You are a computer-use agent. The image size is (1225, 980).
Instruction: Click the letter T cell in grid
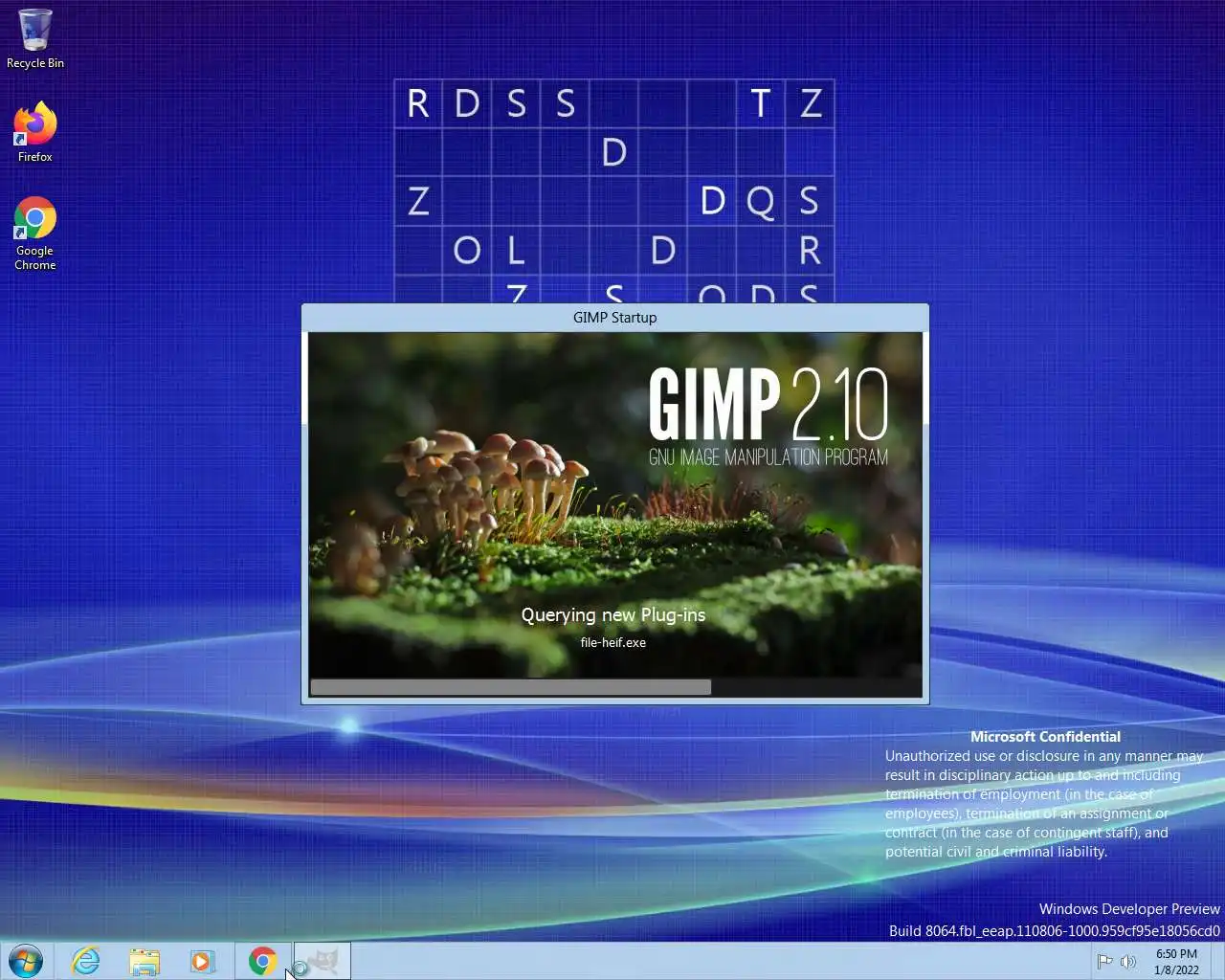[761, 103]
